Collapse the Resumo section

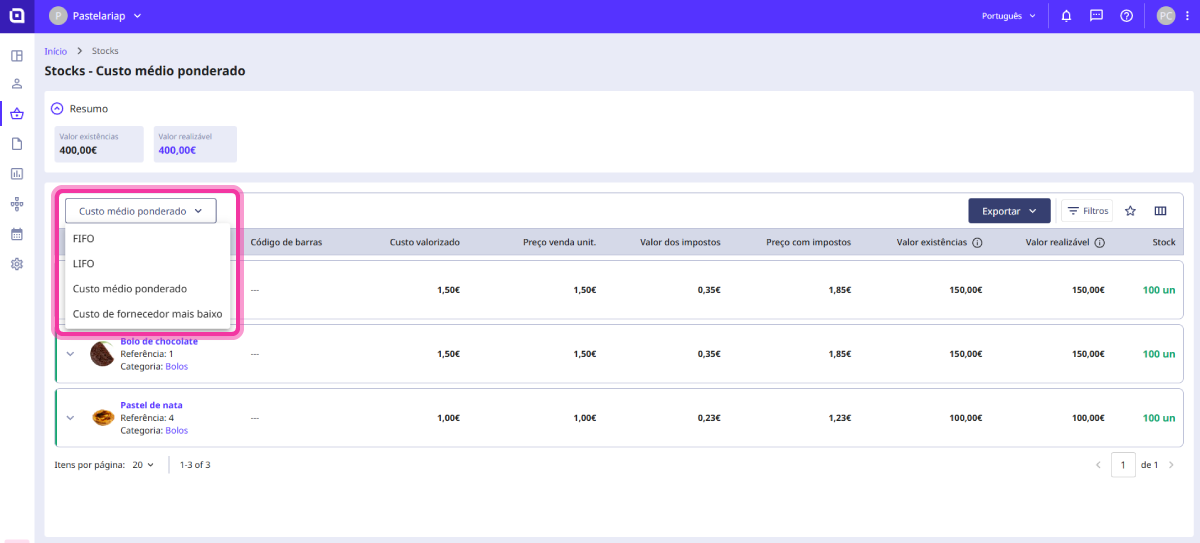[57, 108]
